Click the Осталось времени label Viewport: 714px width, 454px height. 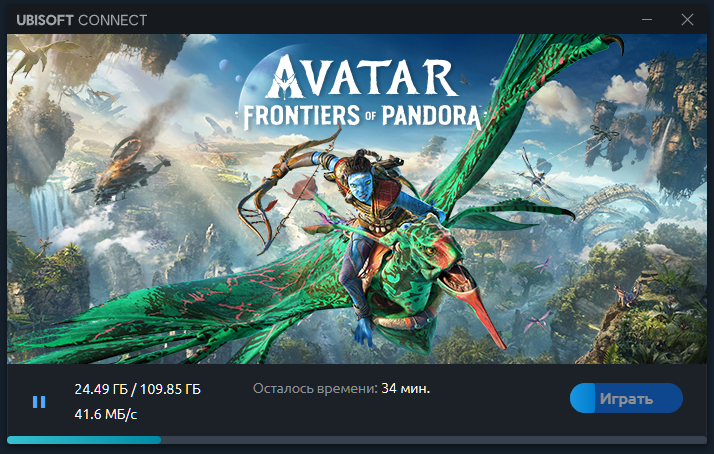(315, 388)
